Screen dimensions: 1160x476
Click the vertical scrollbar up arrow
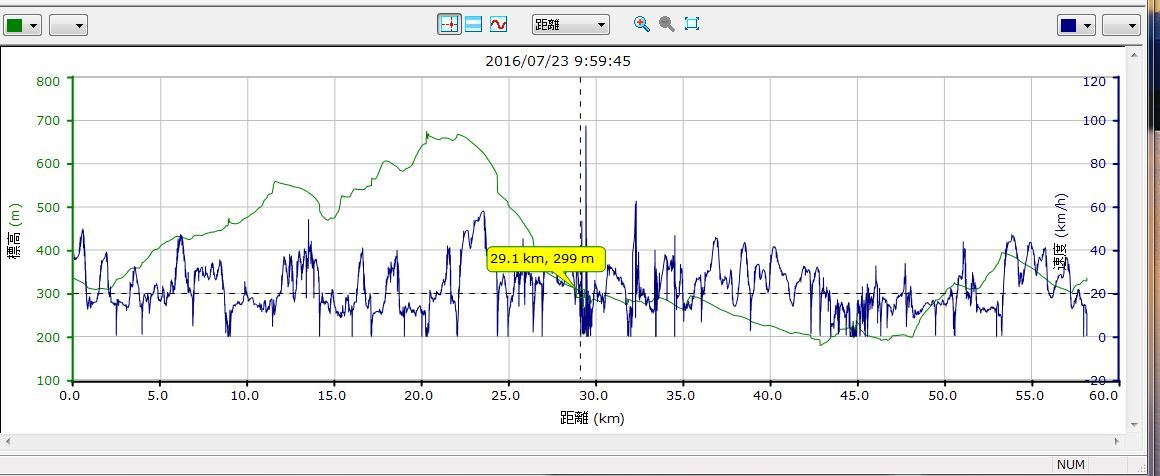(1132, 54)
